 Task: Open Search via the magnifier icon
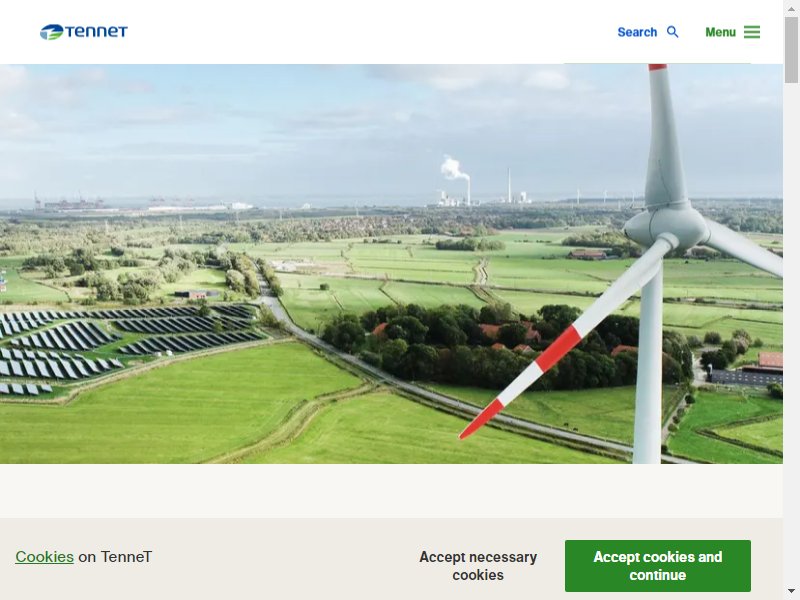[673, 32]
